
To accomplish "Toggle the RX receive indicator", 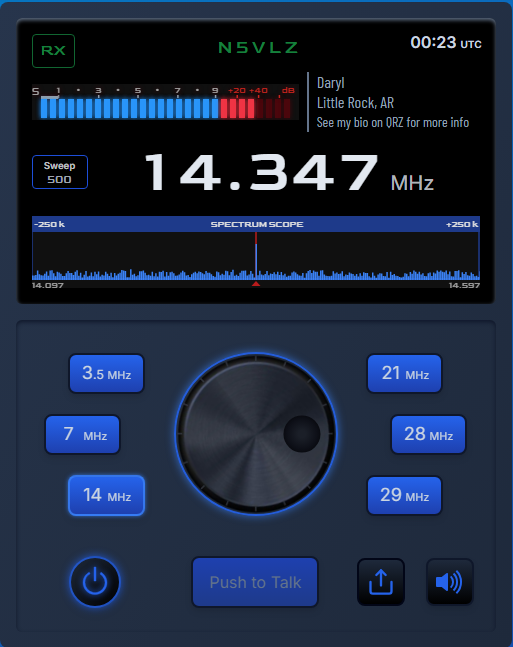I will click(54, 51).
